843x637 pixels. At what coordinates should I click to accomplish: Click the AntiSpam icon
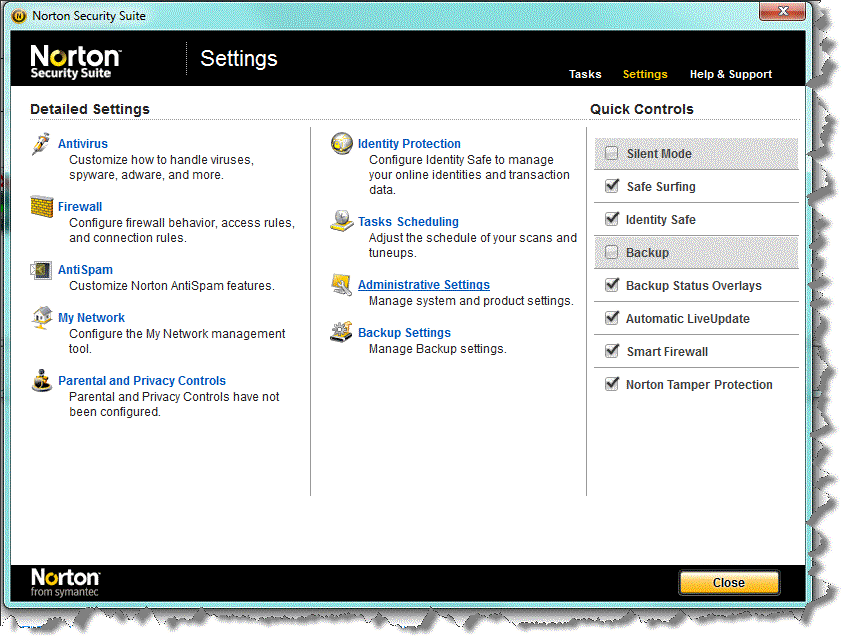pyautogui.click(x=41, y=270)
